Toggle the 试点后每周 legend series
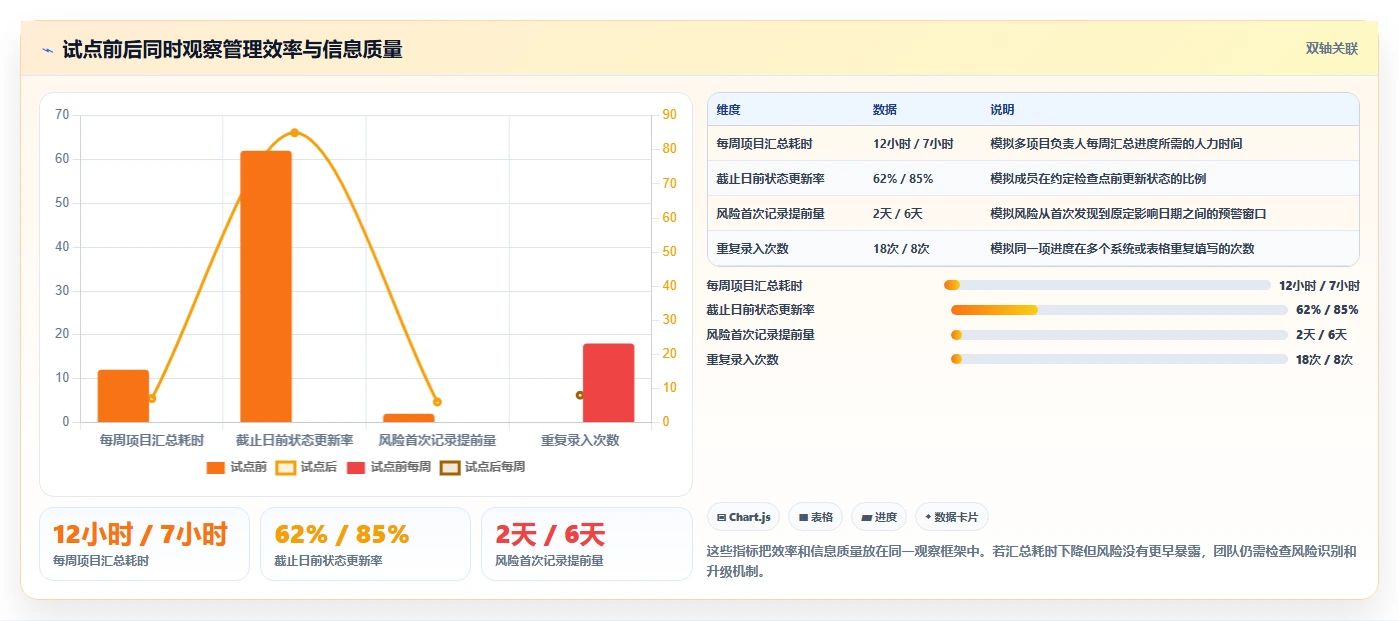Screen dimensions: 1399x621 (483, 467)
